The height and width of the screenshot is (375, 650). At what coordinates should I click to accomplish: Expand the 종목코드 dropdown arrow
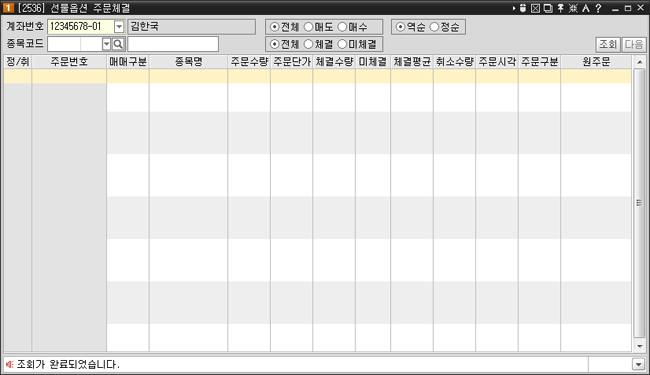107,44
